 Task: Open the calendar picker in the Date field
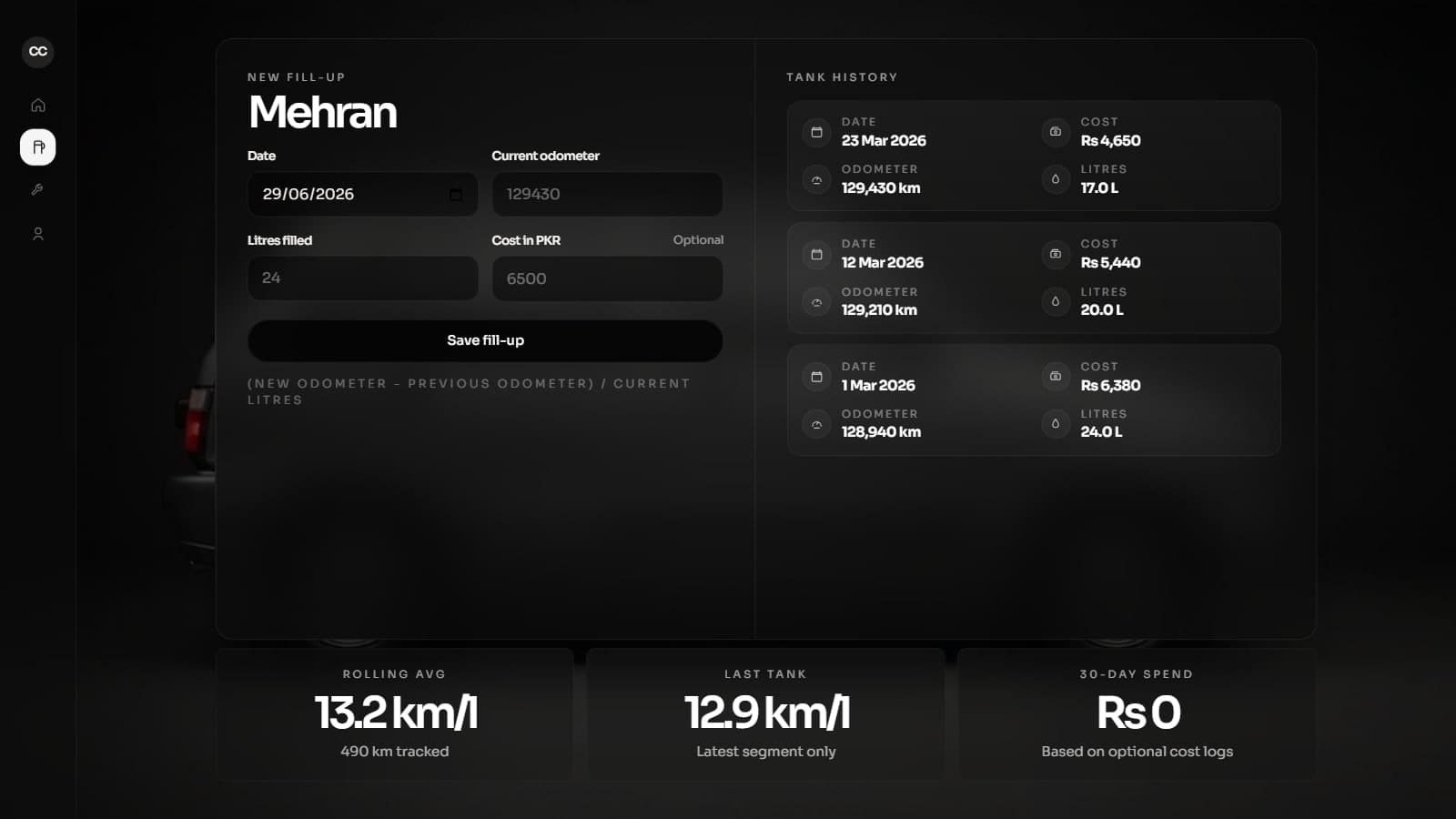pos(456,194)
